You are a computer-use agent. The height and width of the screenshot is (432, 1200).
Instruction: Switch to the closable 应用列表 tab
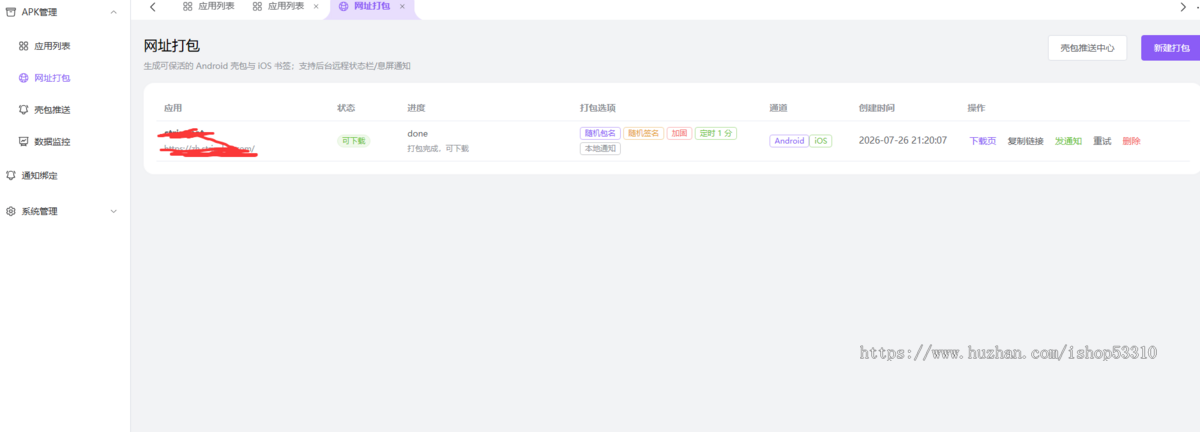point(278,6)
